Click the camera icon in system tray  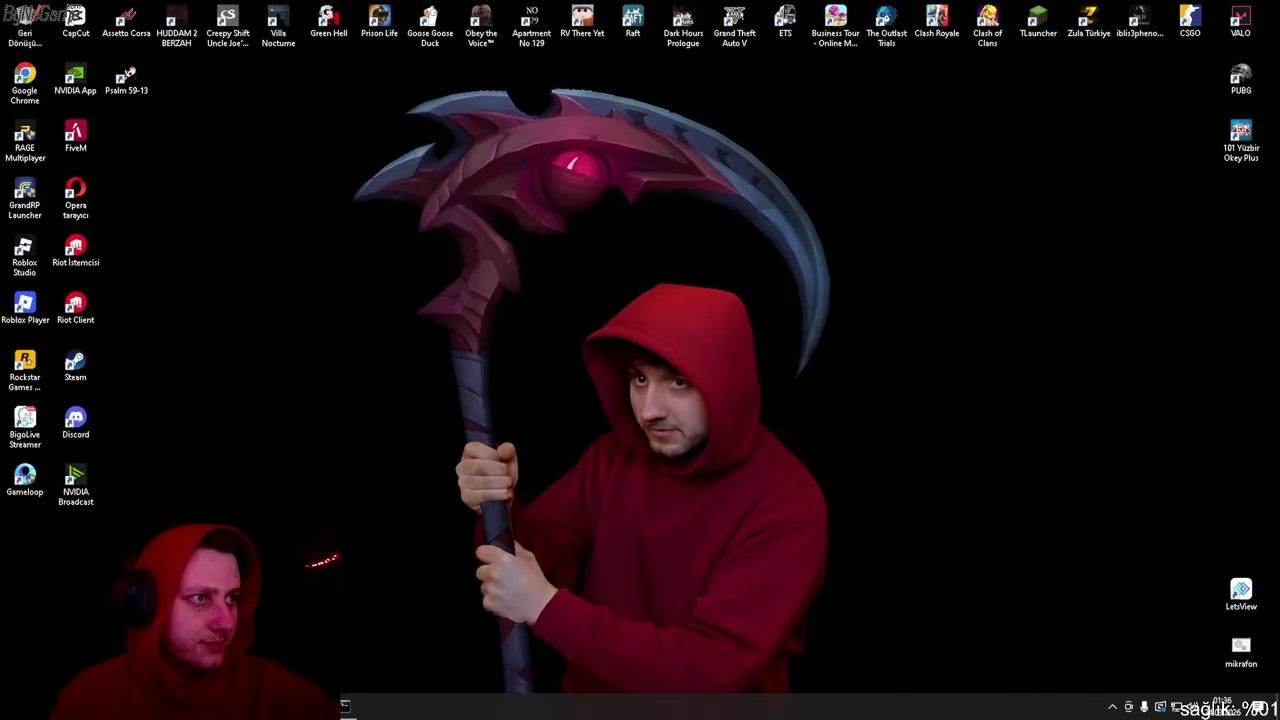(x=1129, y=707)
